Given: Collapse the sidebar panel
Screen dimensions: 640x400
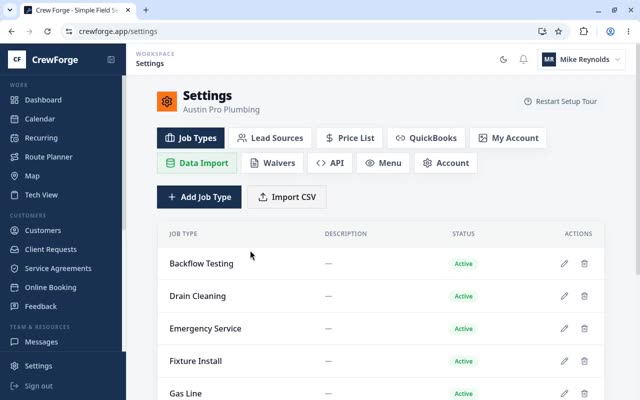Looking at the screenshot, I should point(111,60).
